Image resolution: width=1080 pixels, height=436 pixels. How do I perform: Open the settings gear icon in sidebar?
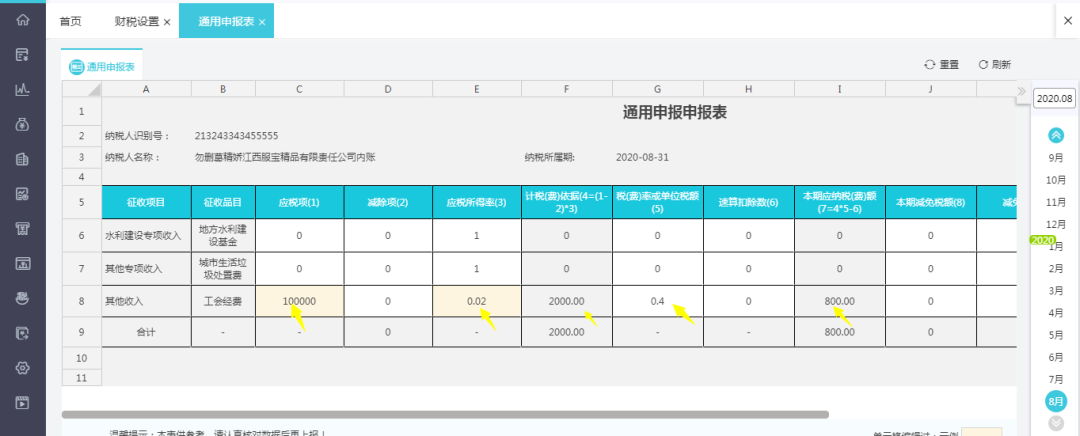[x=22, y=368]
